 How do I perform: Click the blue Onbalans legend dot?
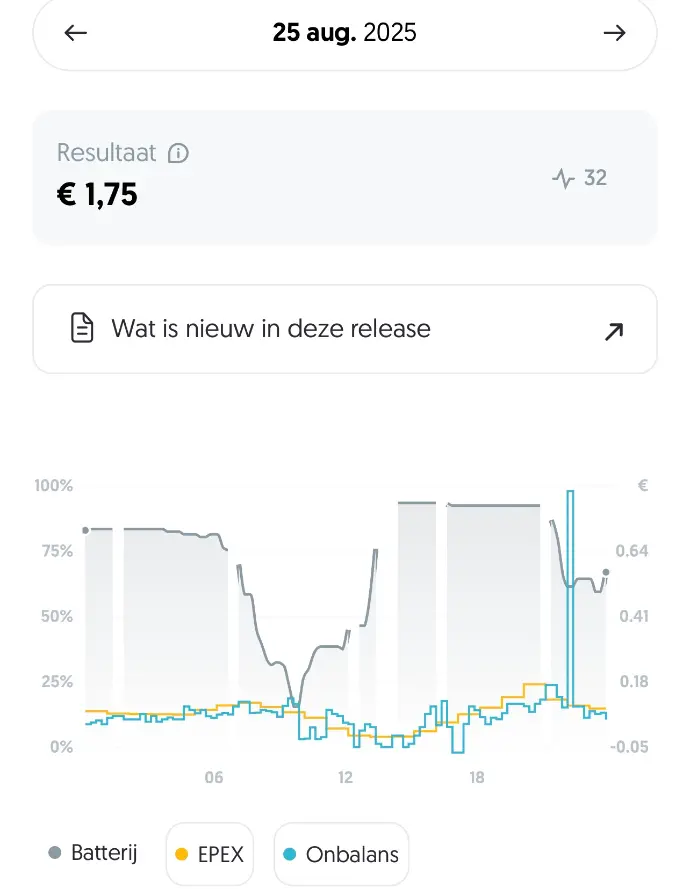pos(290,855)
